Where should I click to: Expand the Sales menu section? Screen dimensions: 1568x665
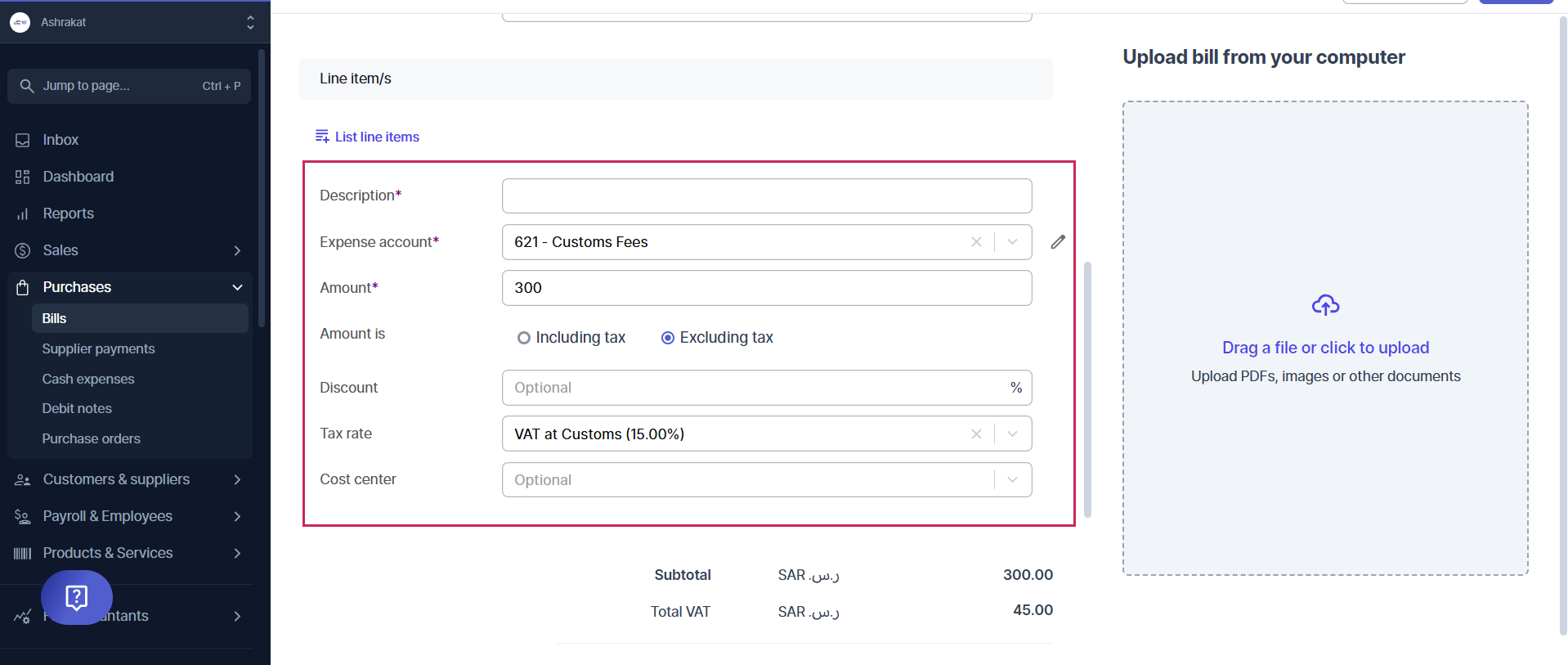click(x=237, y=250)
